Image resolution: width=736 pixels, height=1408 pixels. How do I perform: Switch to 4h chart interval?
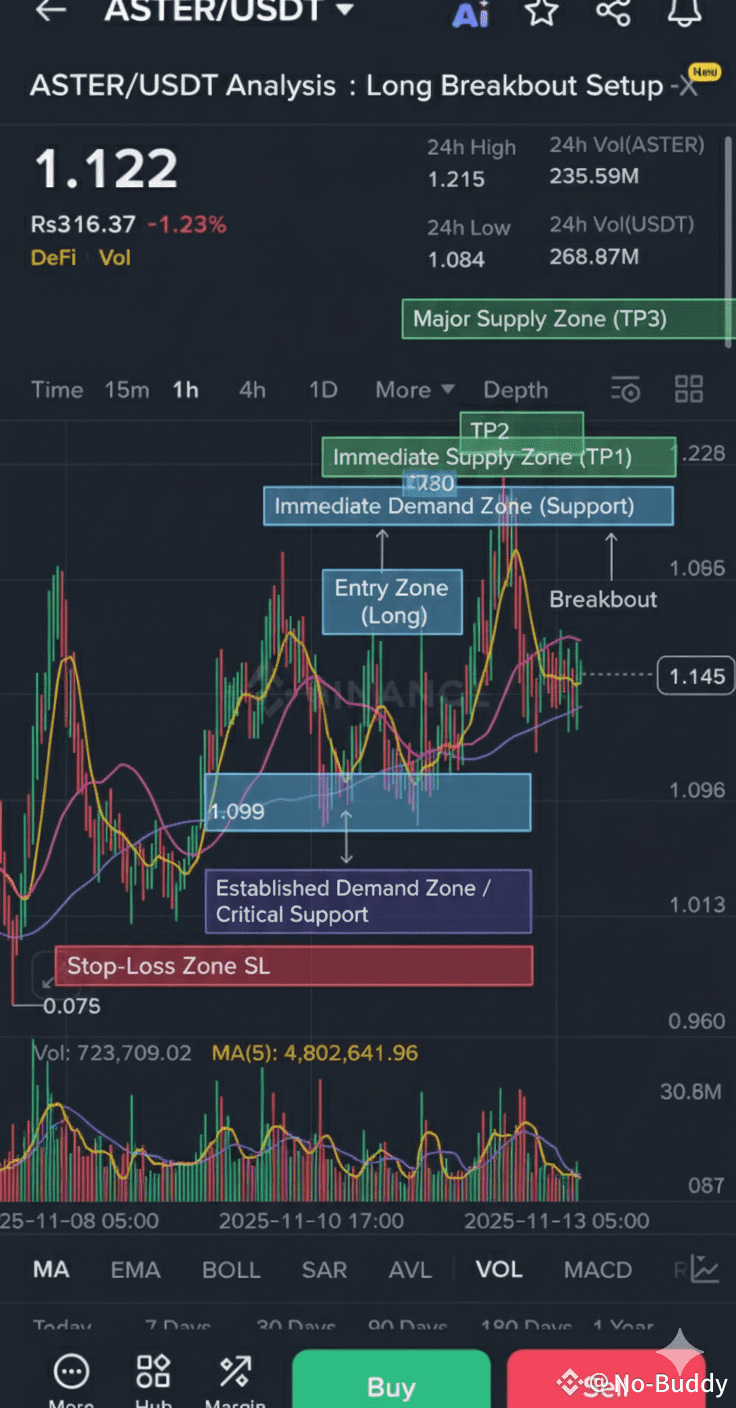[x=252, y=390]
